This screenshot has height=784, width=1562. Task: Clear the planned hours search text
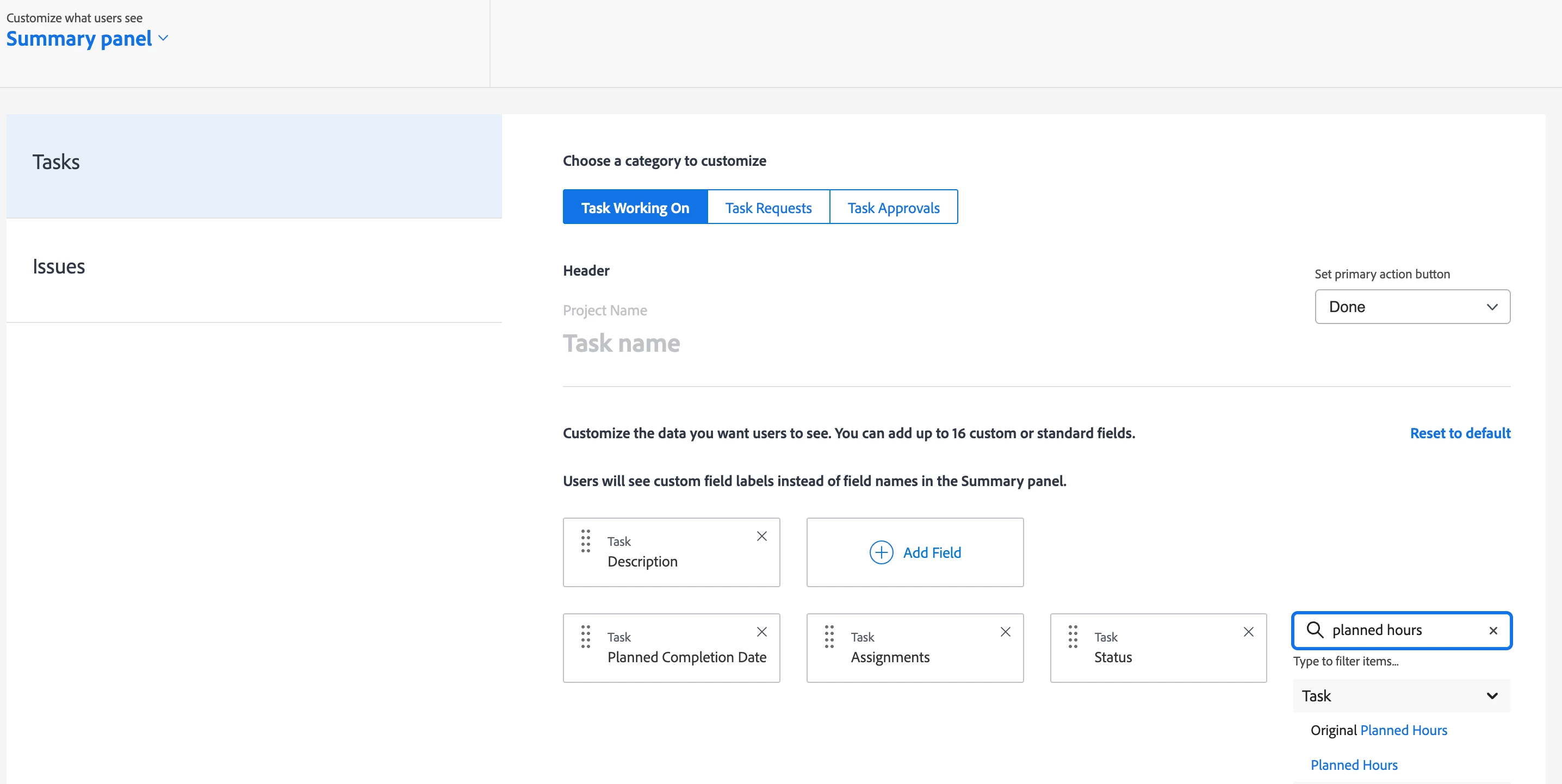point(1493,631)
